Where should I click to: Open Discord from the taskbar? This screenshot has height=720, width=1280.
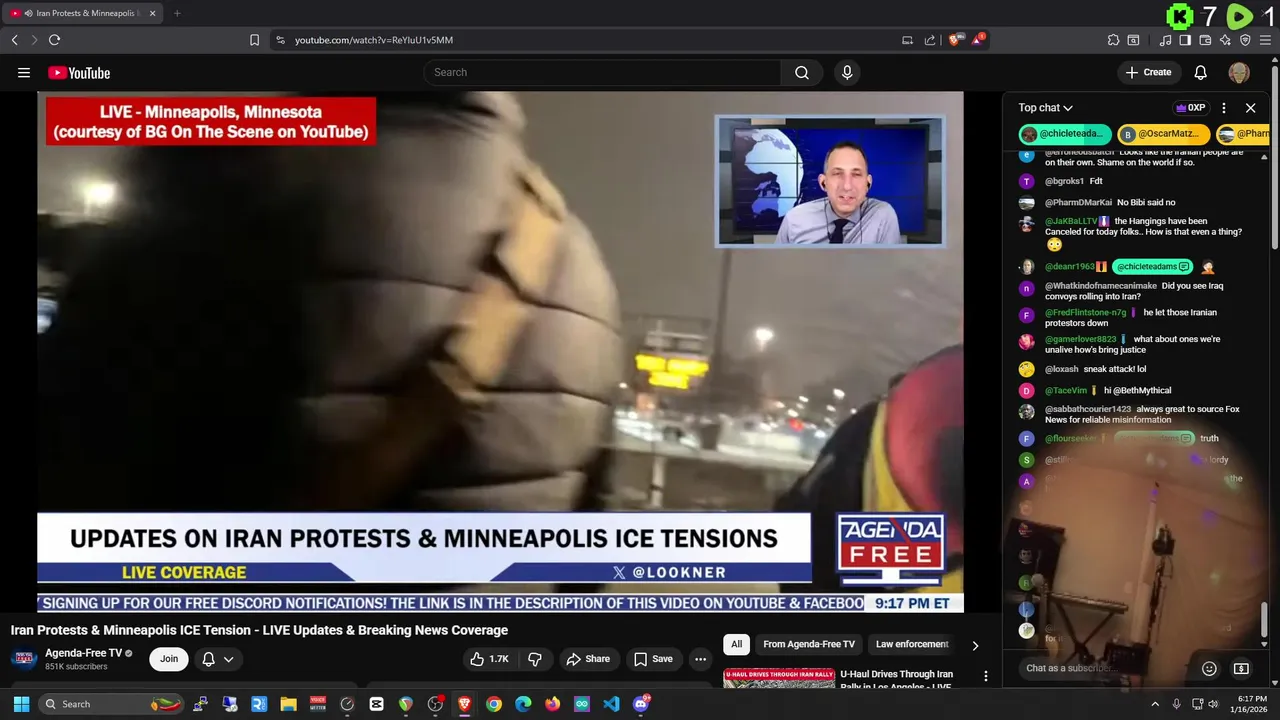pyautogui.click(x=641, y=704)
